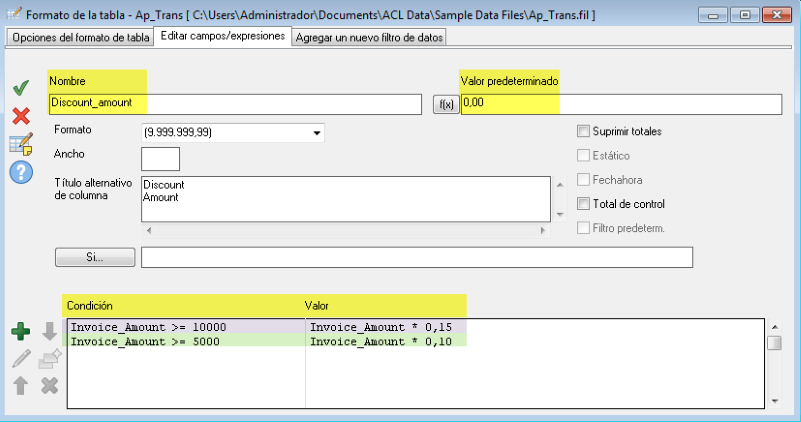Click the green plus add condition icon
The width and height of the screenshot is (801, 422).
[21, 332]
